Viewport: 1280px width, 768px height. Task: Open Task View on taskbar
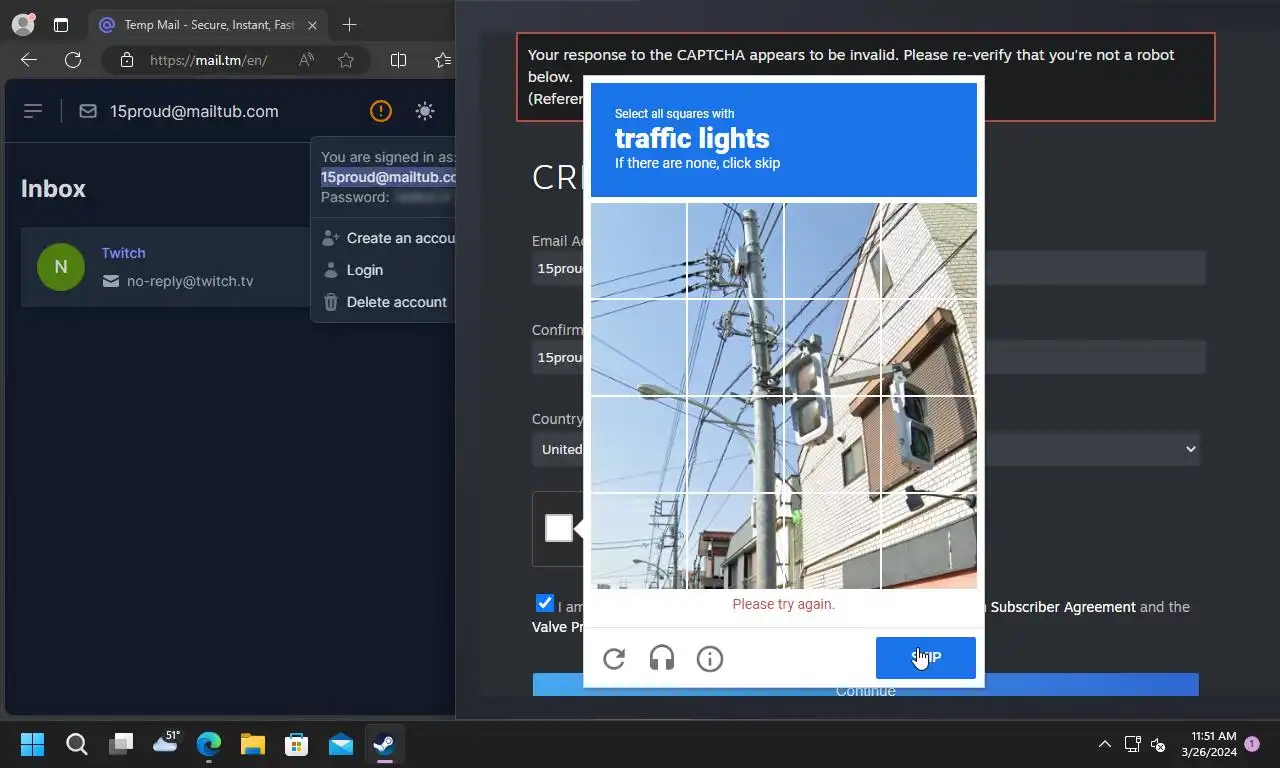[121, 744]
